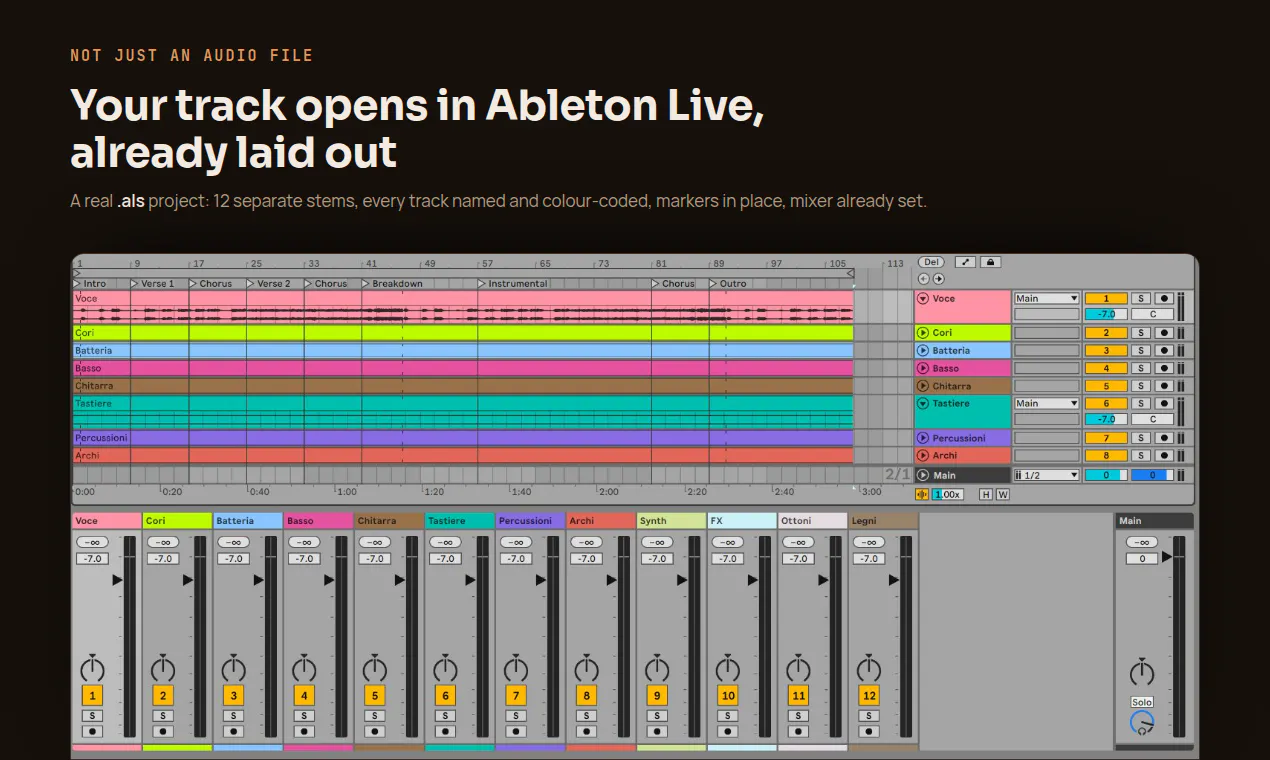Click the lock envelopes icon
The height and width of the screenshot is (760, 1270).
pyautogui.click(x=990, y=262)
